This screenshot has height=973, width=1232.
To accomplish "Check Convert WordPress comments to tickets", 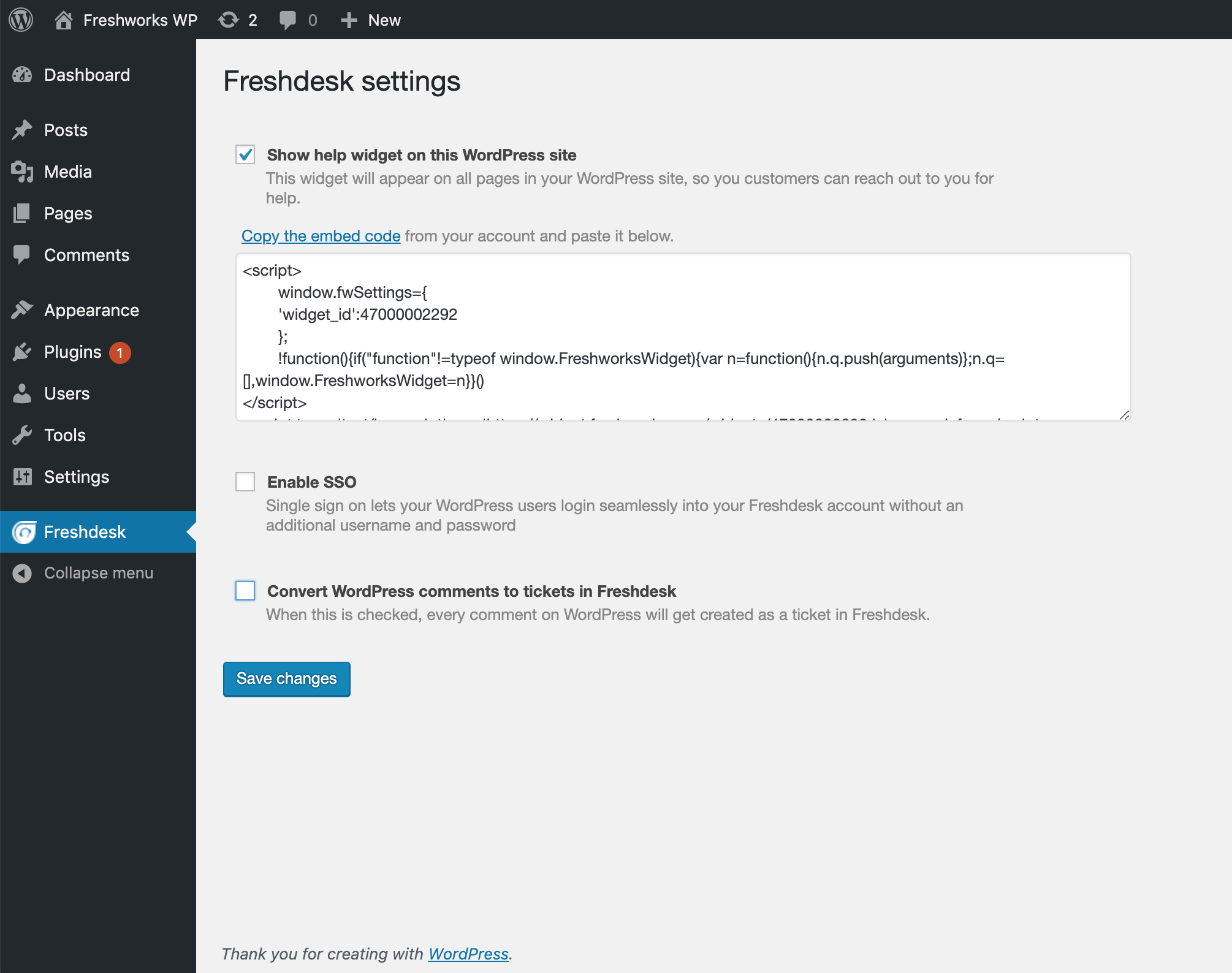I will click(245, 591).
